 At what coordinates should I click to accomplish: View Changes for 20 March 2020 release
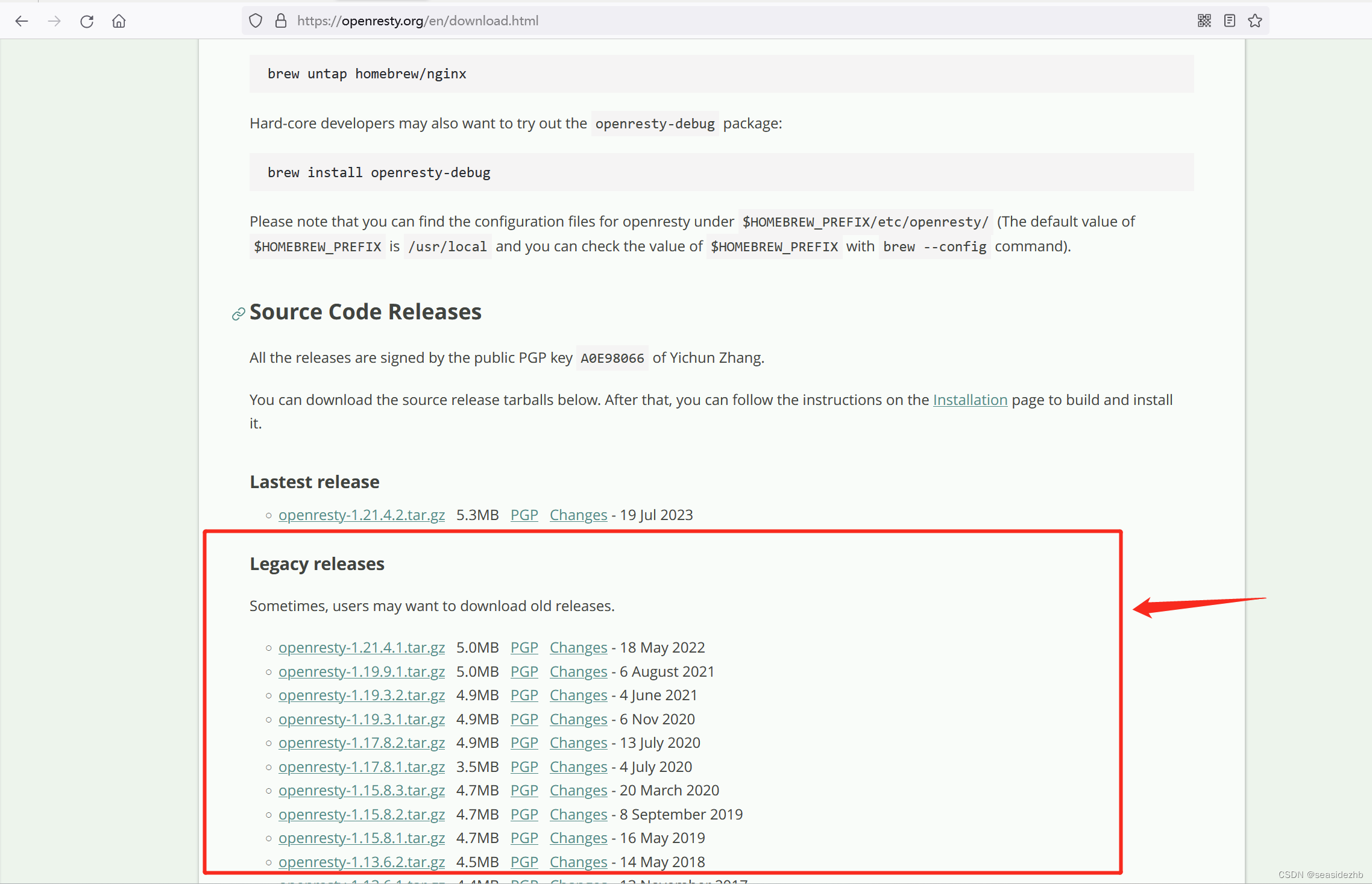[x=579, y=791]
